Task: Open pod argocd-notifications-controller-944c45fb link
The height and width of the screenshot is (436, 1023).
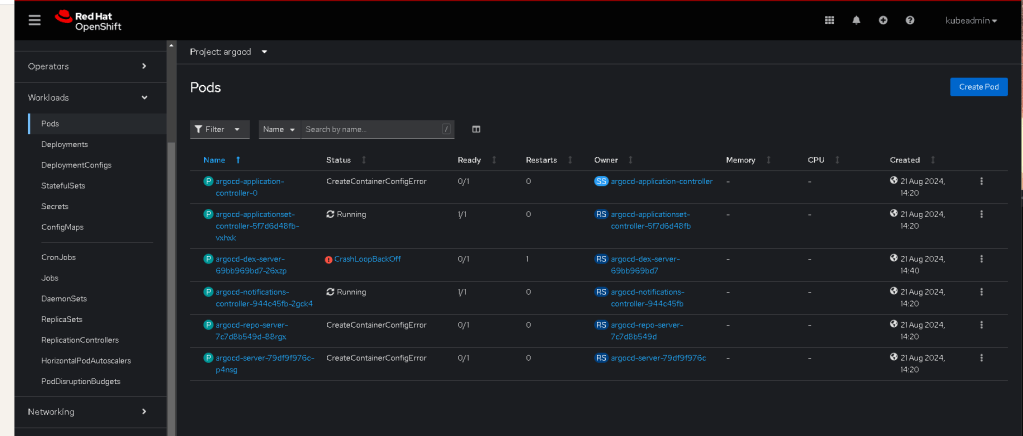Action: pos(264,298)
